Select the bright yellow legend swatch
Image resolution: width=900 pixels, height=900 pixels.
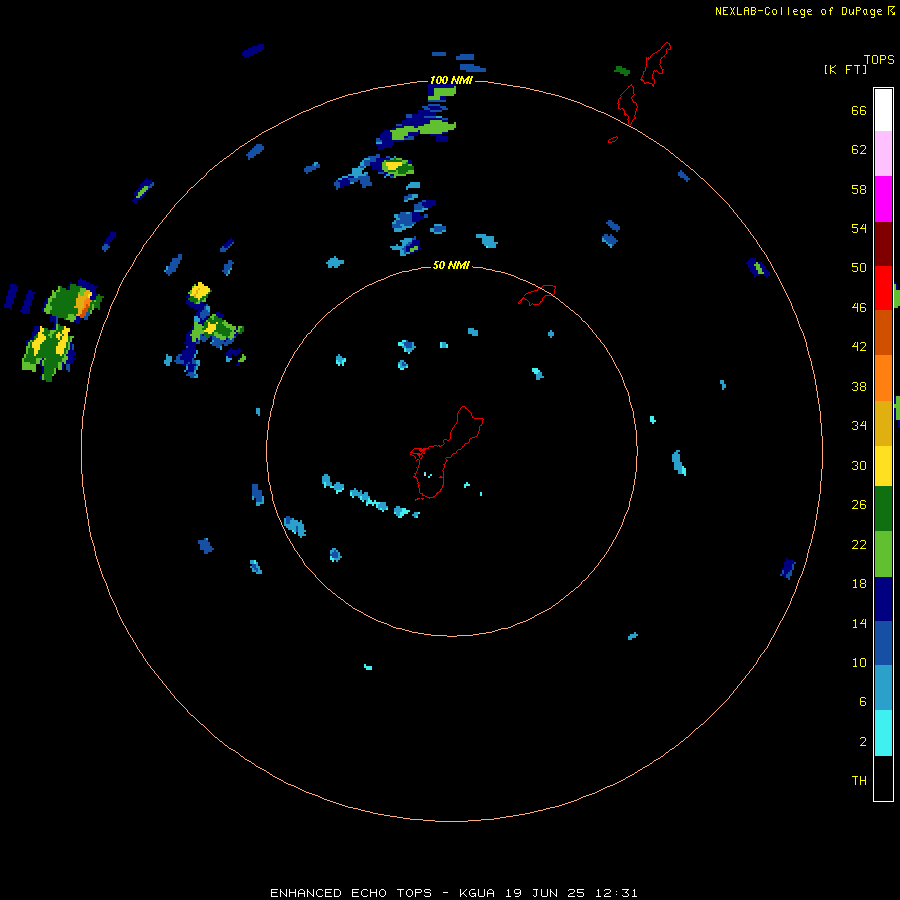tap(883, 466)
